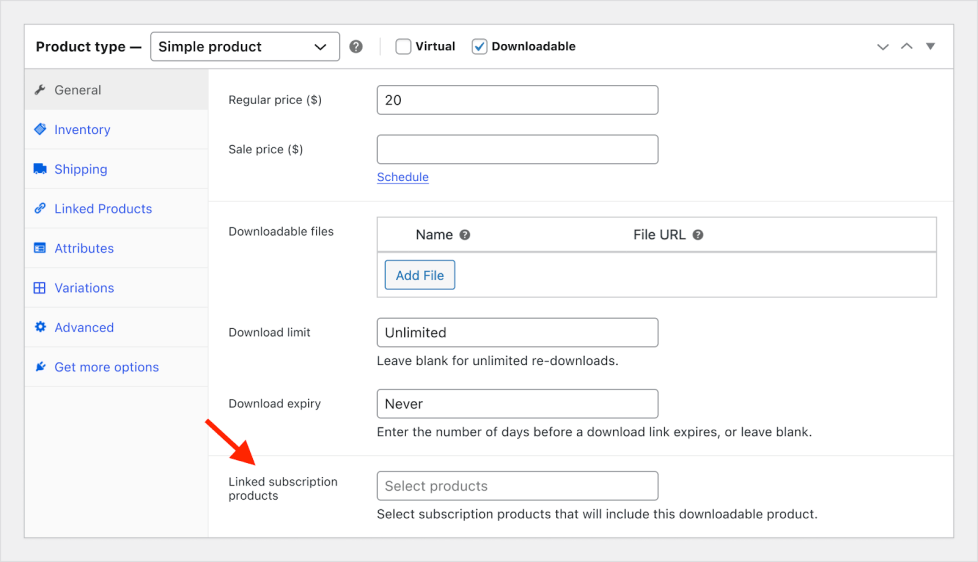Click the help icon beside Product type
The width and height of the screenshot is (978, 562).
pos(356,47)
